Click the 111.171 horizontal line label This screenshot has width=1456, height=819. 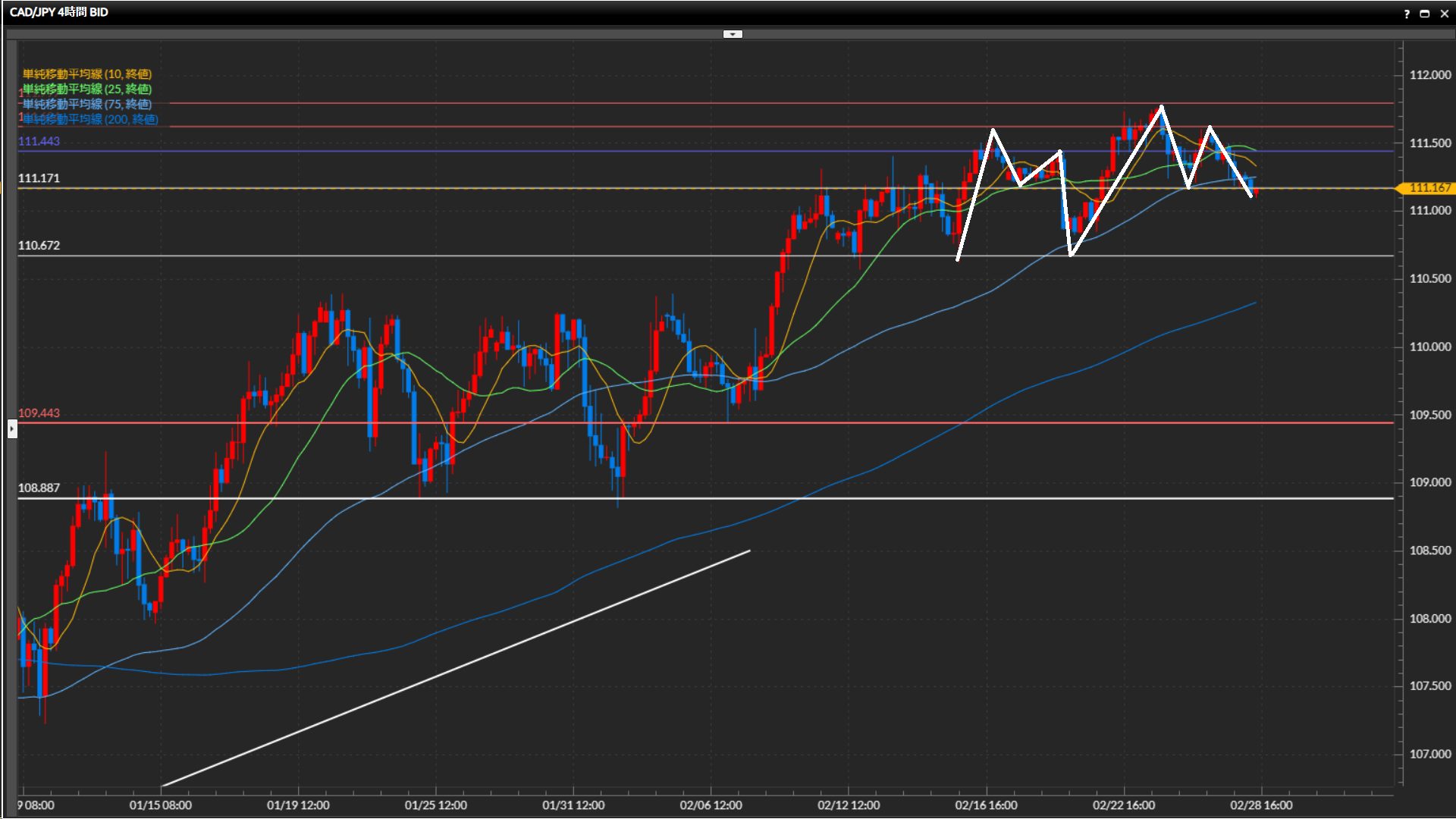click(x=39, y=178)
